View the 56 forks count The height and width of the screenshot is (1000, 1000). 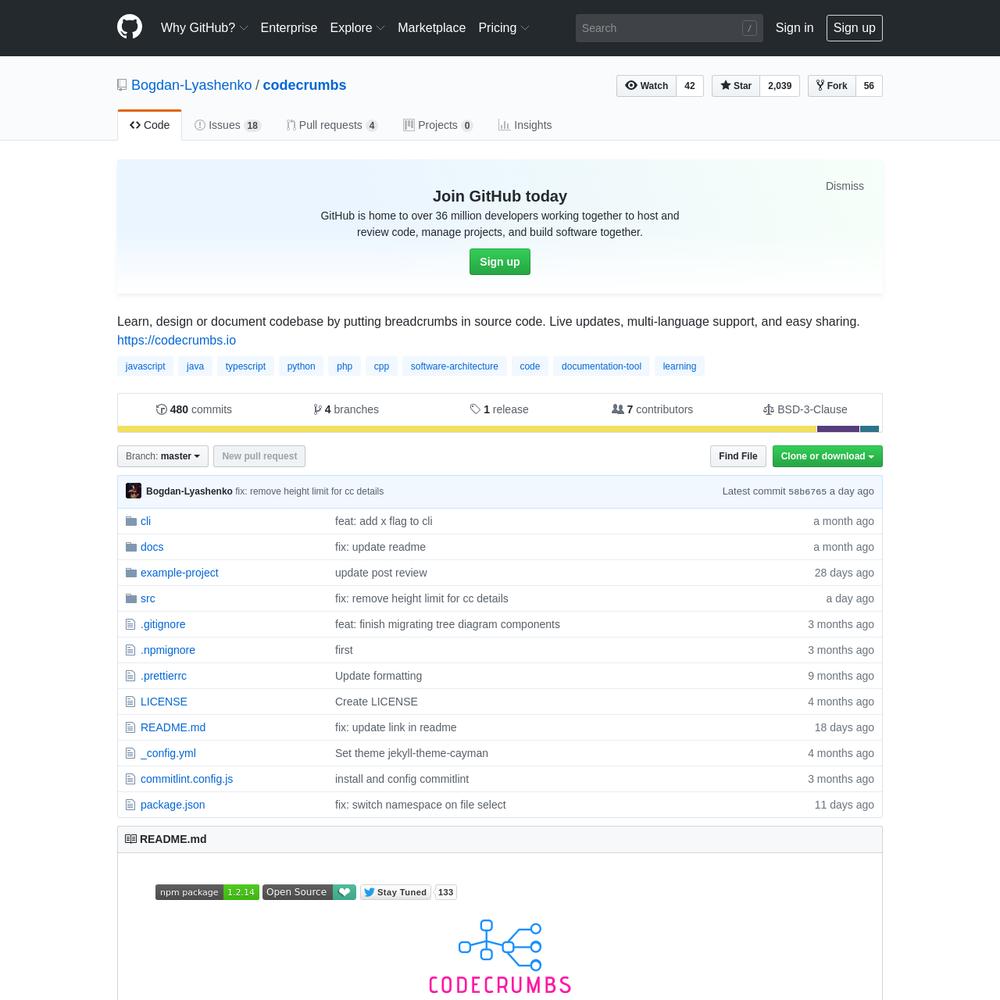(869, 85)
